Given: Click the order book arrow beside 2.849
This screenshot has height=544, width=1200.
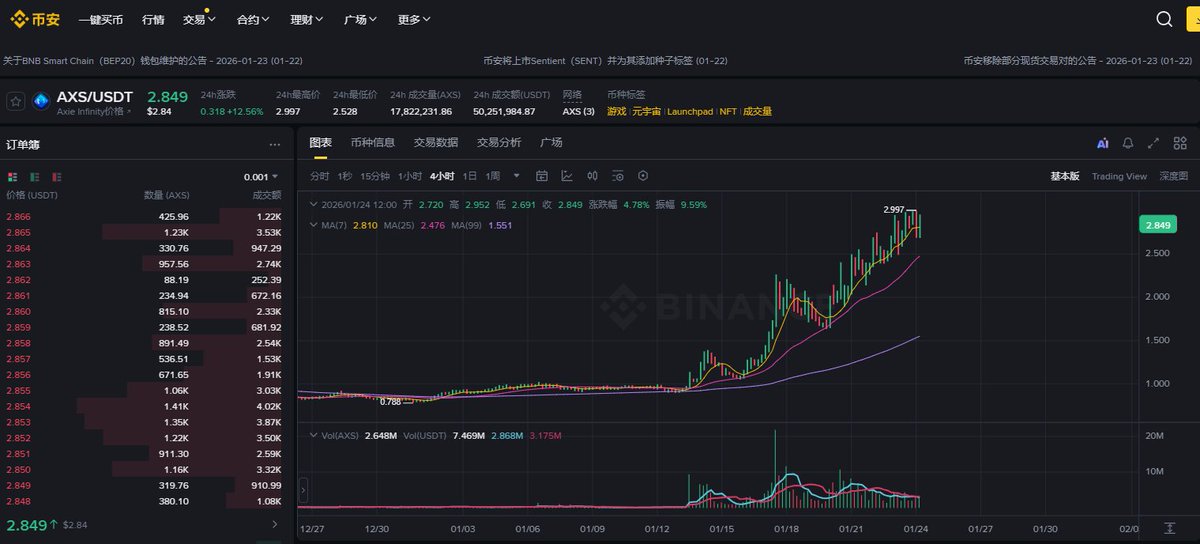Looking at the screenshot, I should tap(275, 524).
